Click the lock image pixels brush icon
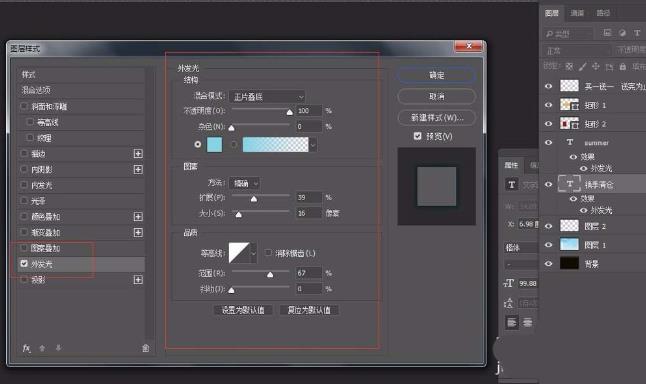Image resolution: width=646 pixels, height=384 pixels. point(583,66)
